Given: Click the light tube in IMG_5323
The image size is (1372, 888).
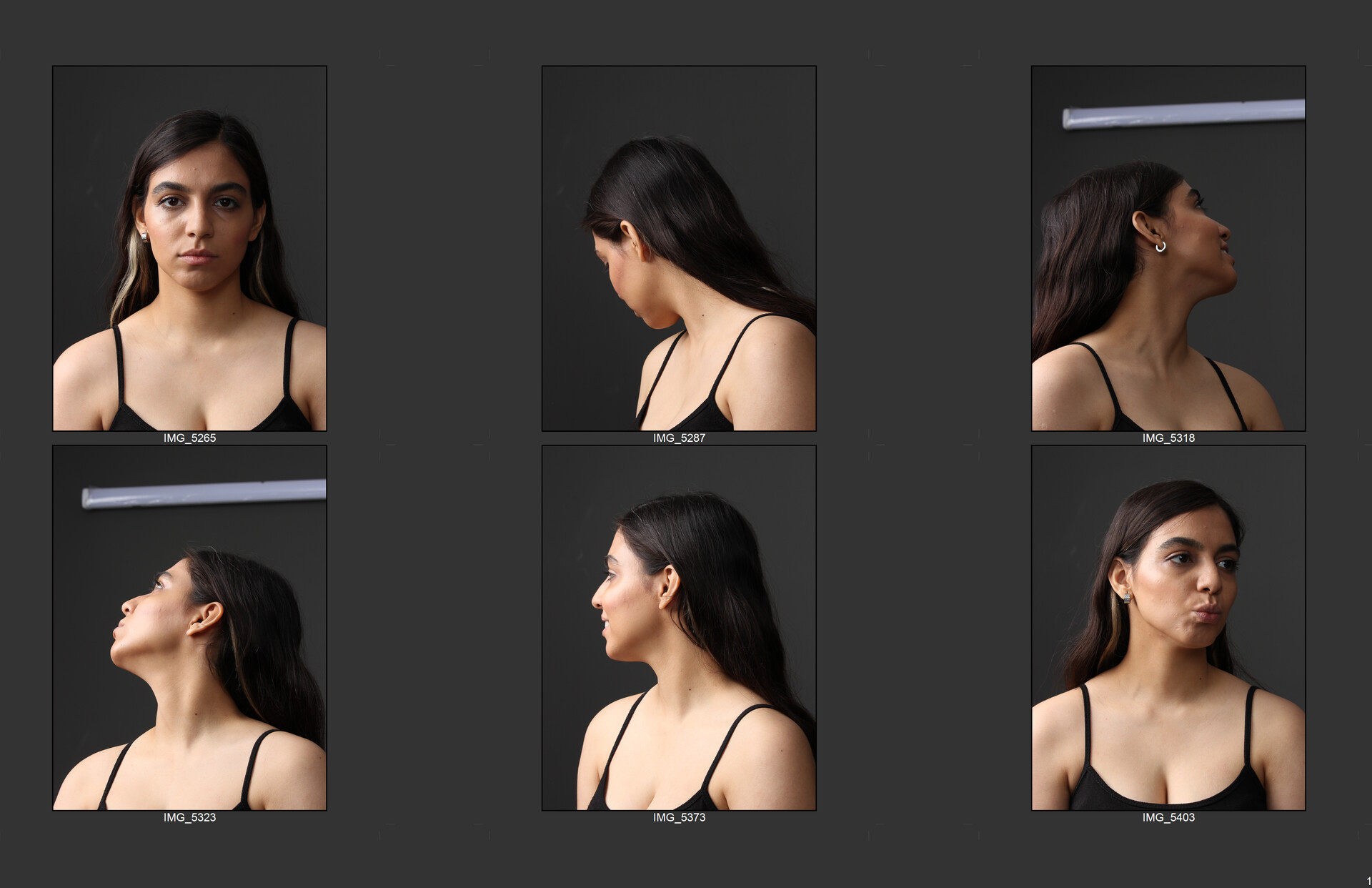Looking at the screenshot, I should click(204, 493).
